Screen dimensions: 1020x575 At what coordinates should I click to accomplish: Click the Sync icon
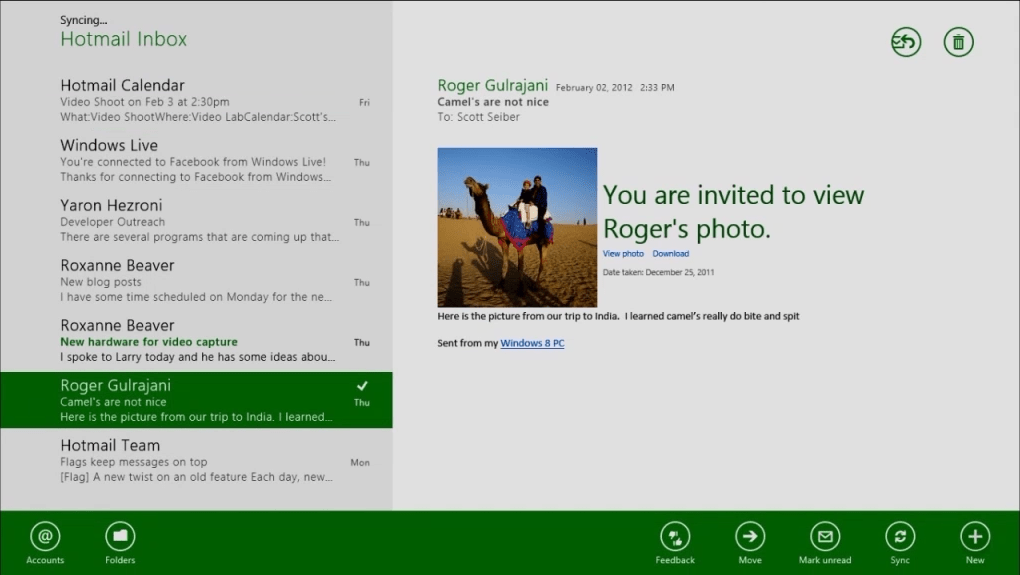coord(900,537)
